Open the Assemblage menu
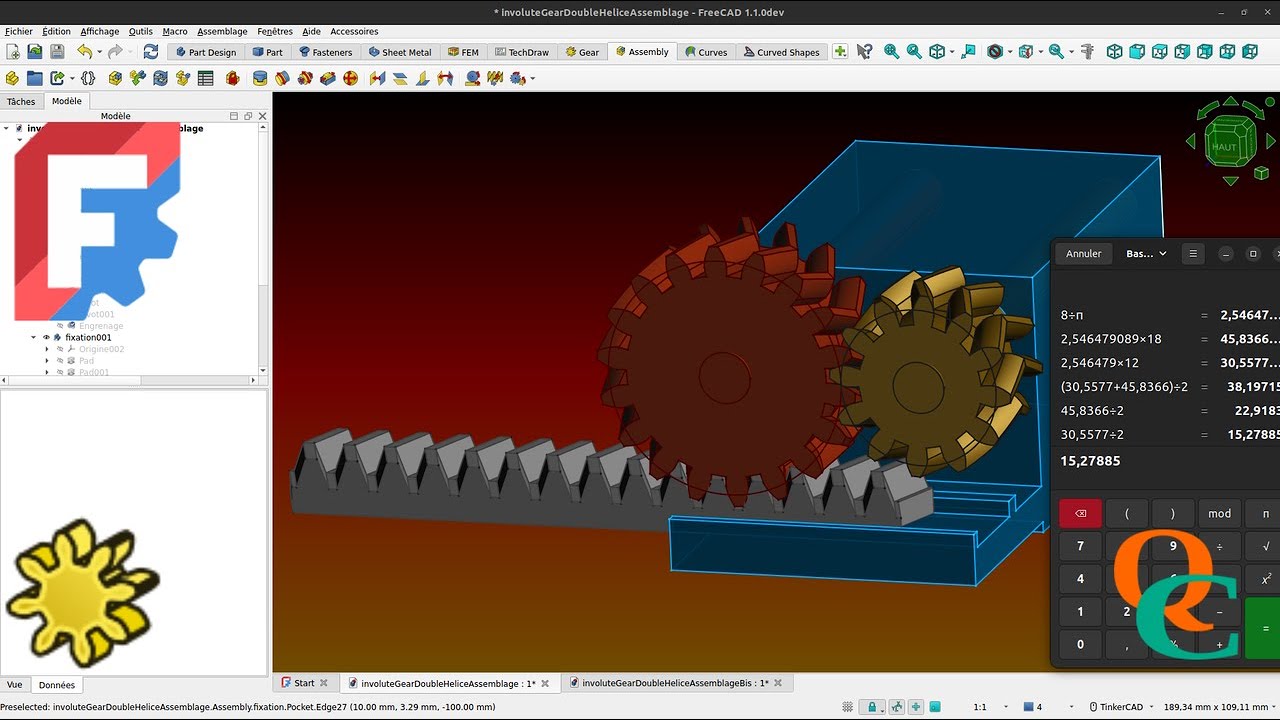The width and height of the screenshot is (1280, 720). click(222, 31)
